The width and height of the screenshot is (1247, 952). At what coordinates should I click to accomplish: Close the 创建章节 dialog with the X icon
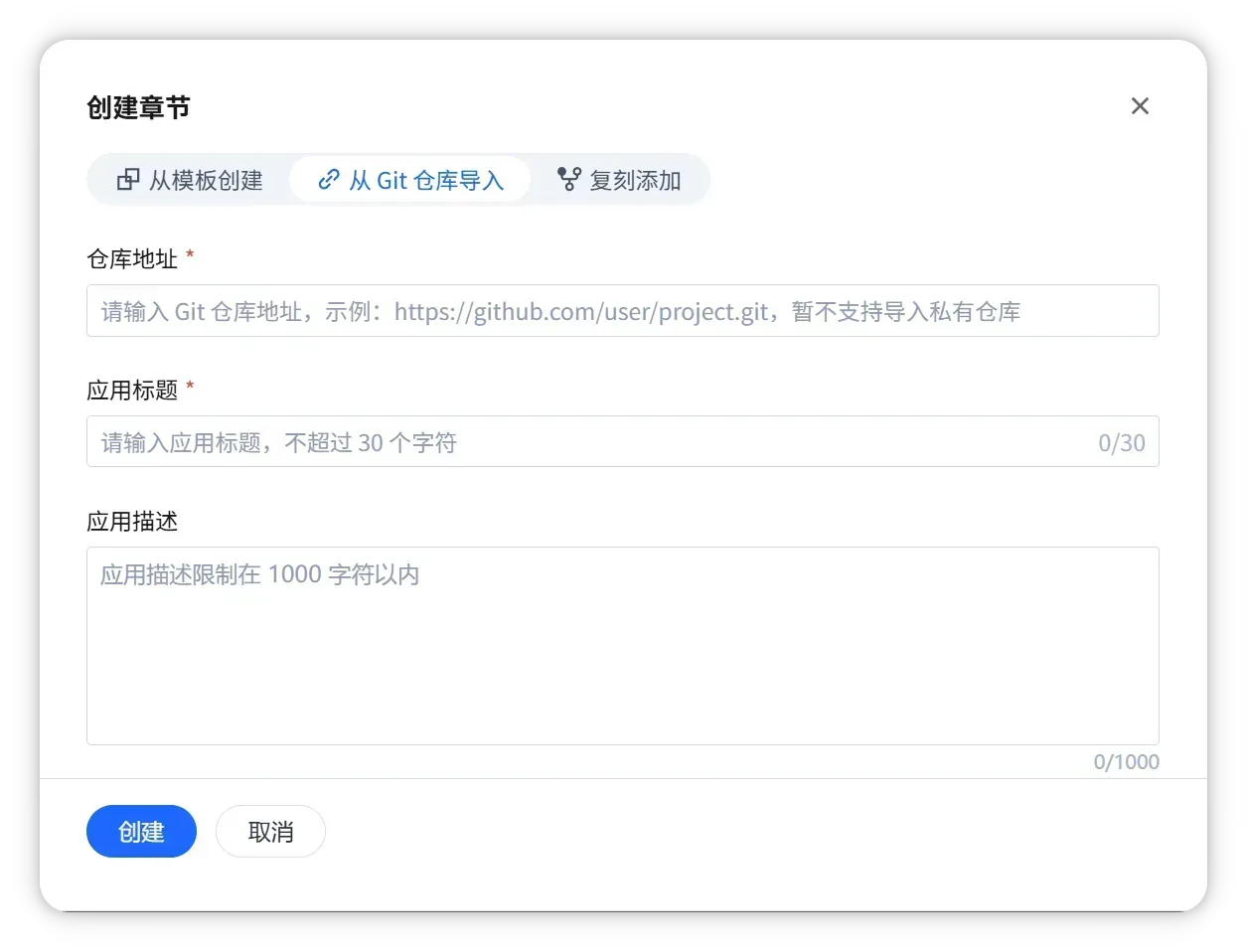pos(1140,106)
